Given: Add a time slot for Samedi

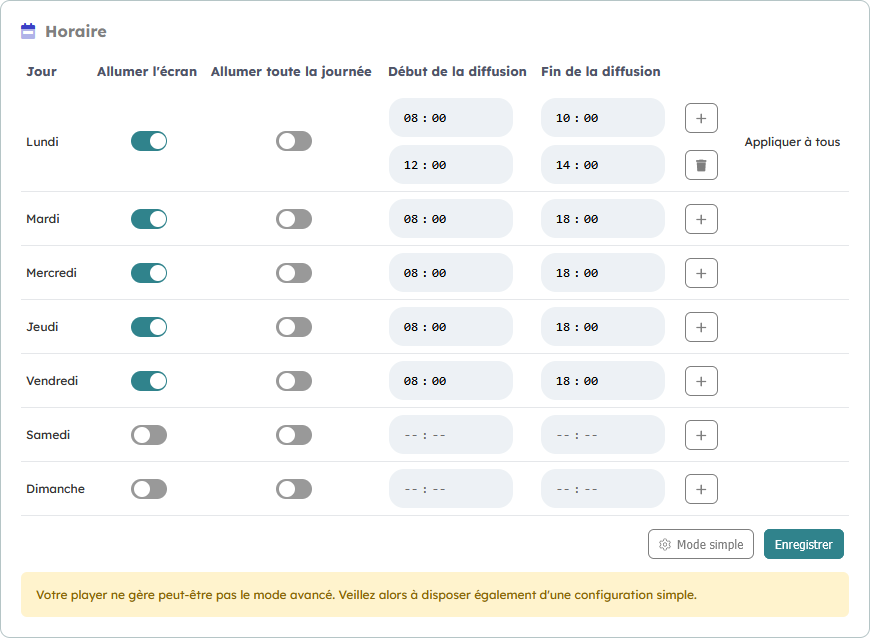Looking at the screenshot, I should pyautogui.click(x=701, y=435).
